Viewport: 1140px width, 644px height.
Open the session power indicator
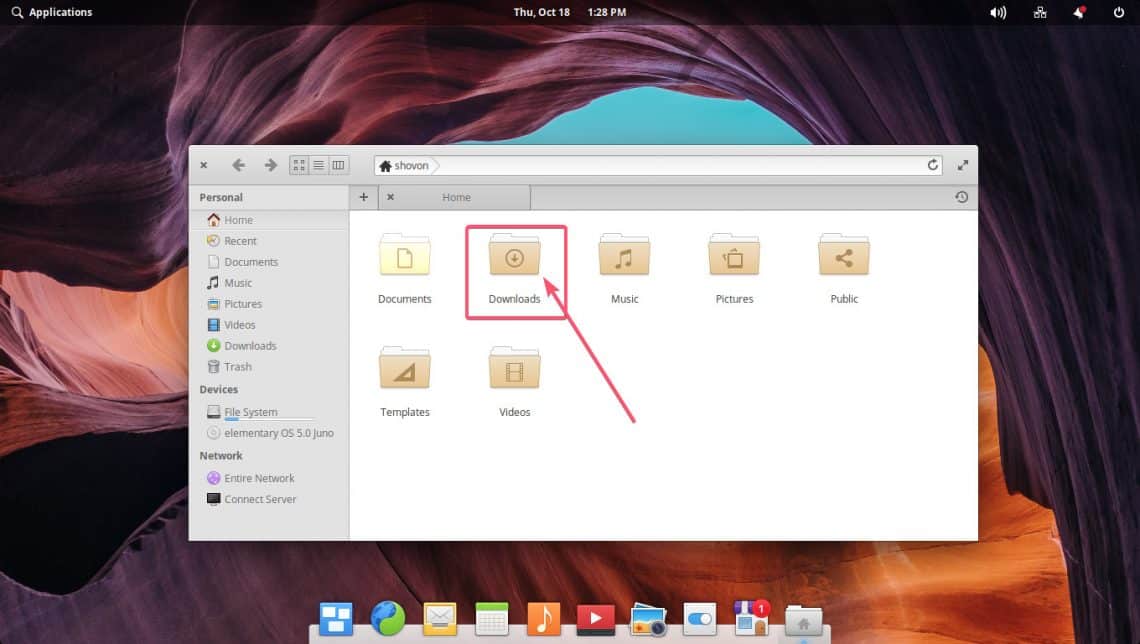pos(1119,12)
